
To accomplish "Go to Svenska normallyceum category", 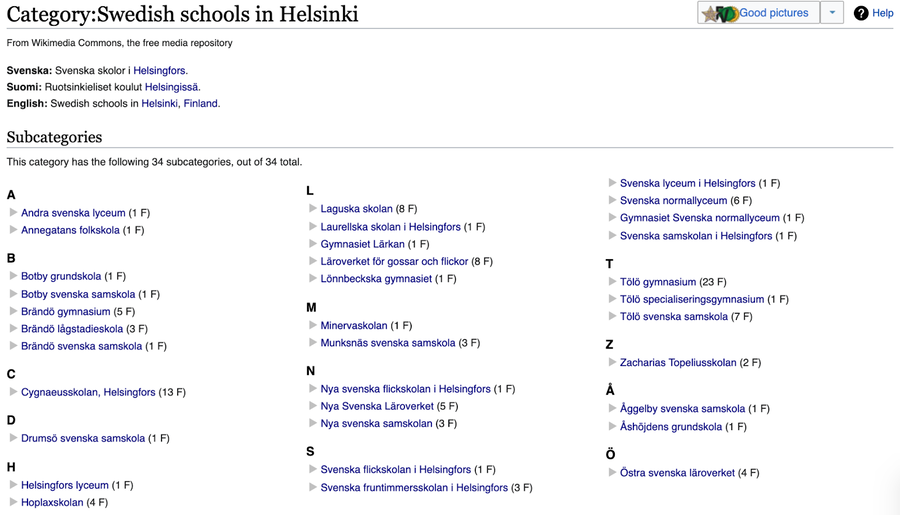I will [673, 200].
